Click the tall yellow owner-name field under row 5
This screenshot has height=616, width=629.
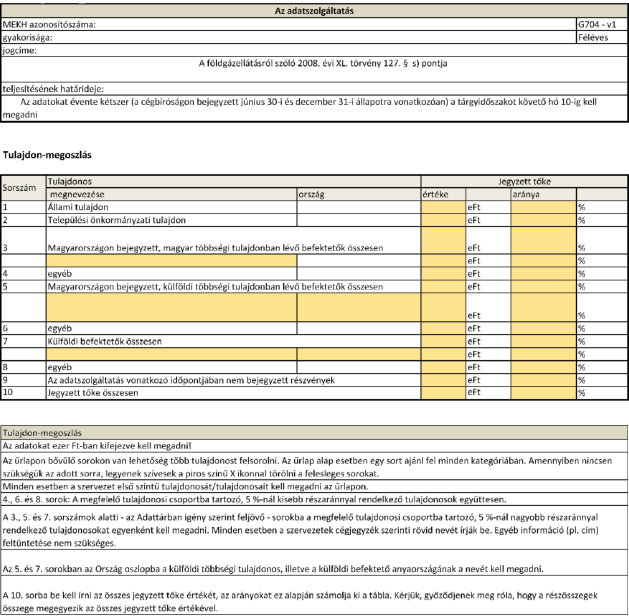(x=172, y=307)
